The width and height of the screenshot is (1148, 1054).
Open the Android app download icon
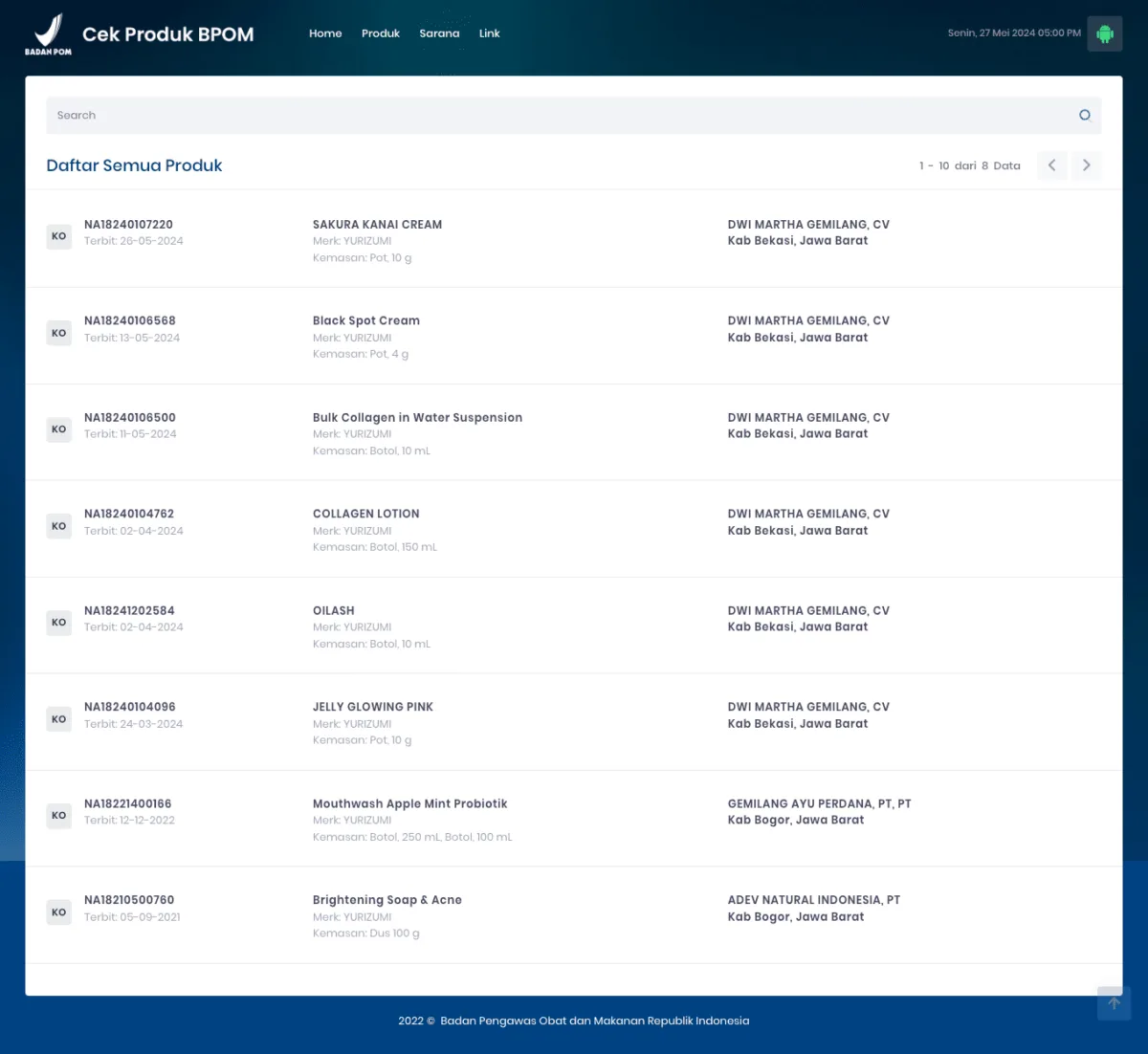coord(1105,33)
